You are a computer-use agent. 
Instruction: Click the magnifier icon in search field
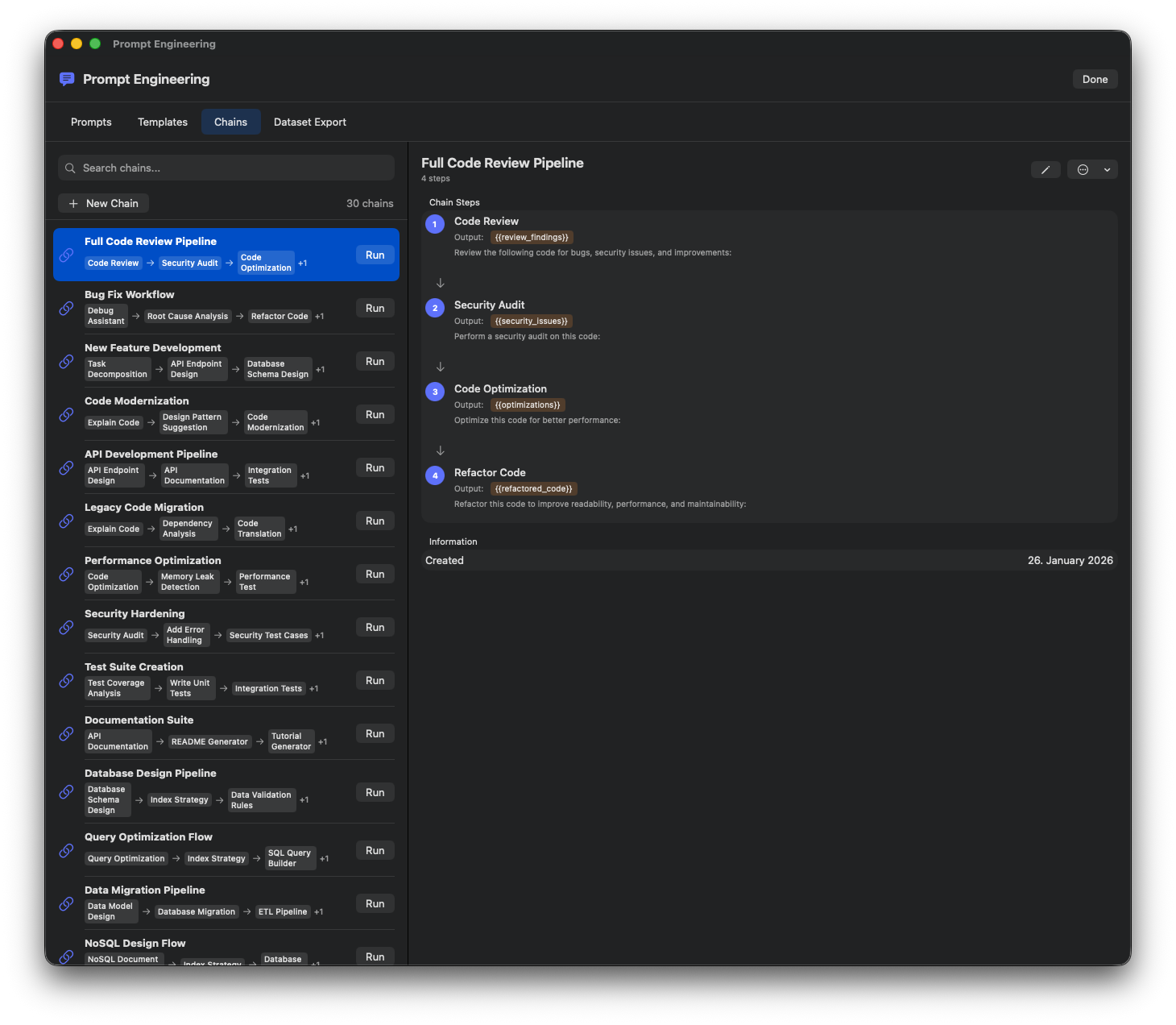point(70,168)
